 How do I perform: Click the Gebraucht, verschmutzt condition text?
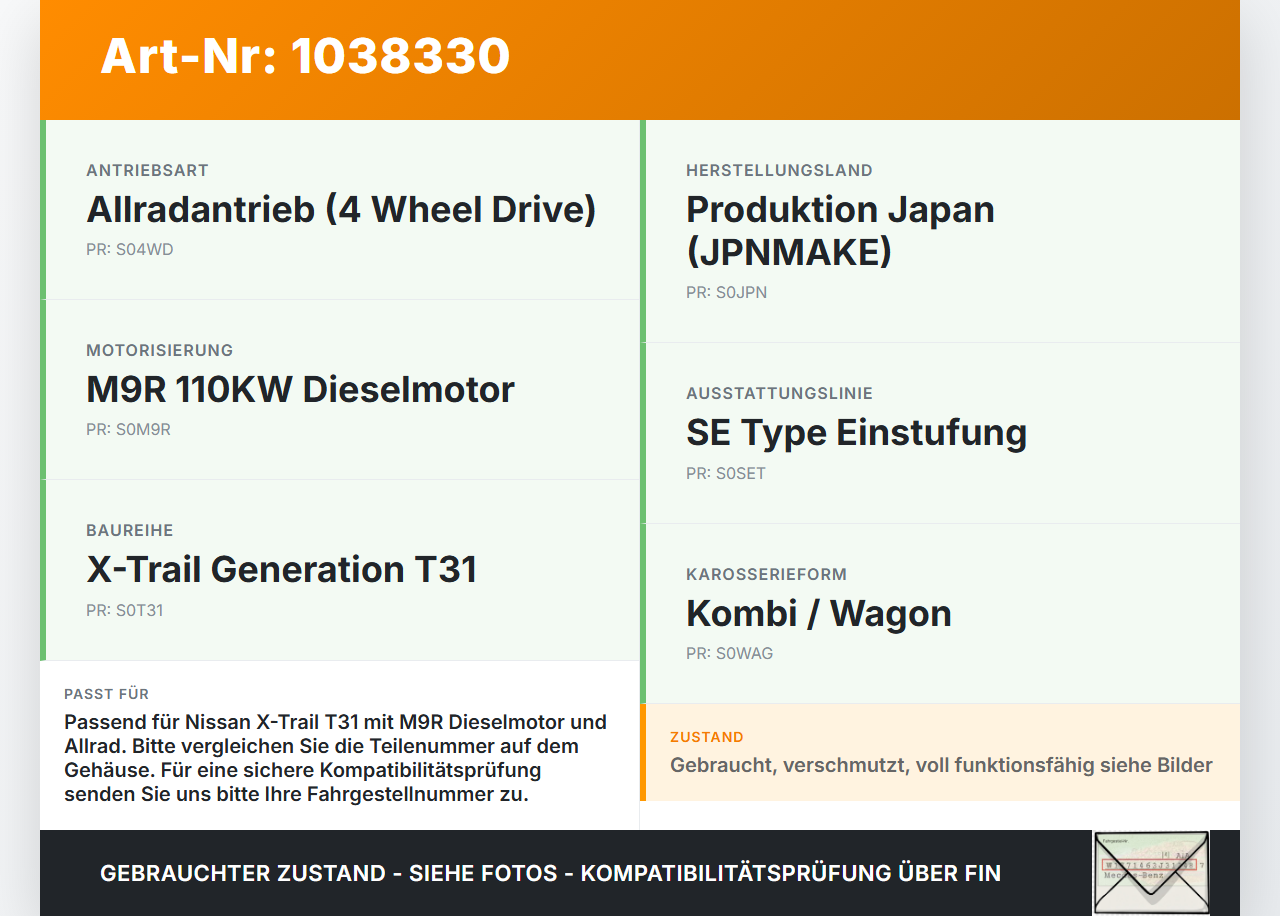[941, 765]
